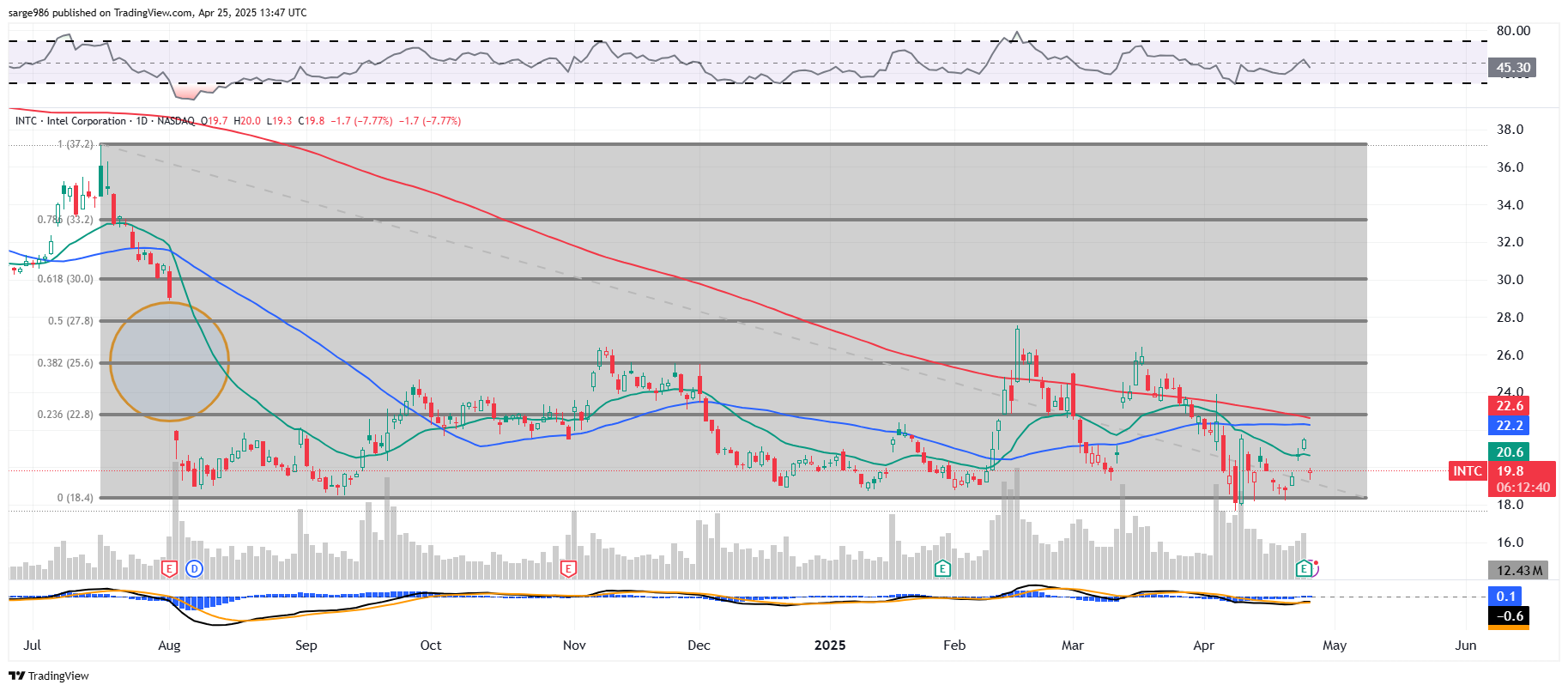Screen dimensions: 1568x691
Task: Open the red earnings marker near November
Action: [x=567, y=568]
